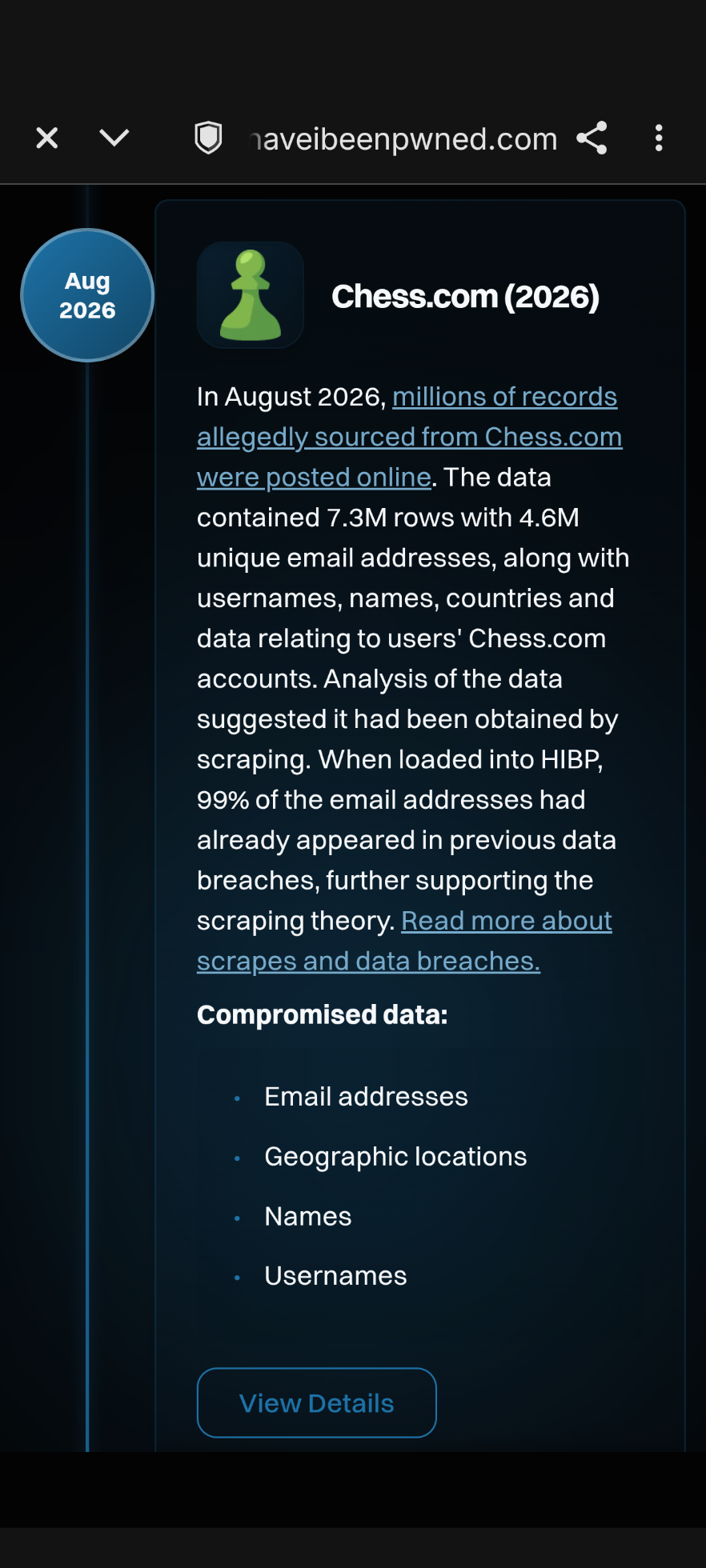Open the View Details button
706x1568 pixels.
[317, 1402]
